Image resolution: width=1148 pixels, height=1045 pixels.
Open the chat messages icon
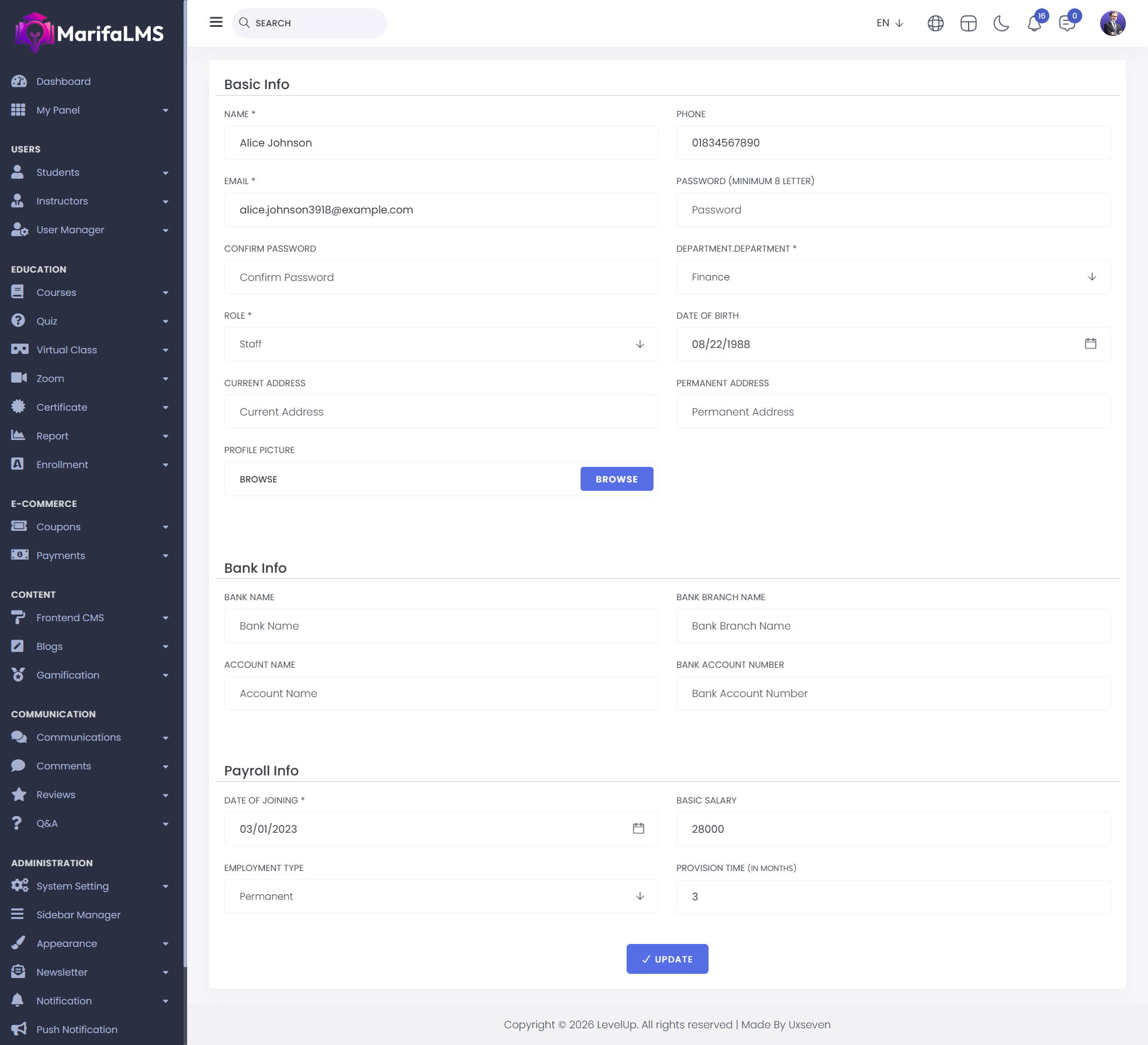click(1067, 24)
